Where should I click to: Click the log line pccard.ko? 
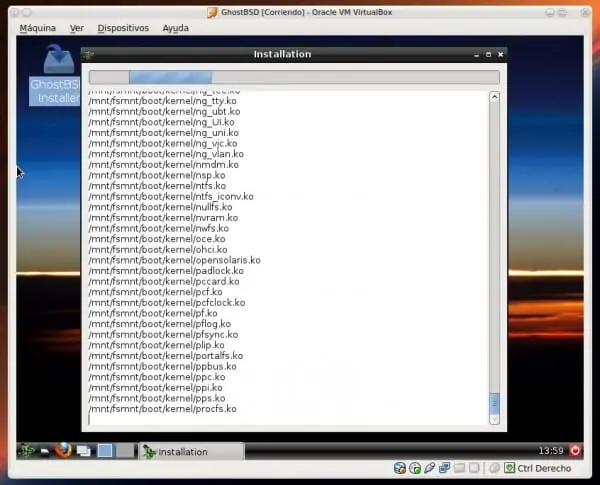(164, 281)
